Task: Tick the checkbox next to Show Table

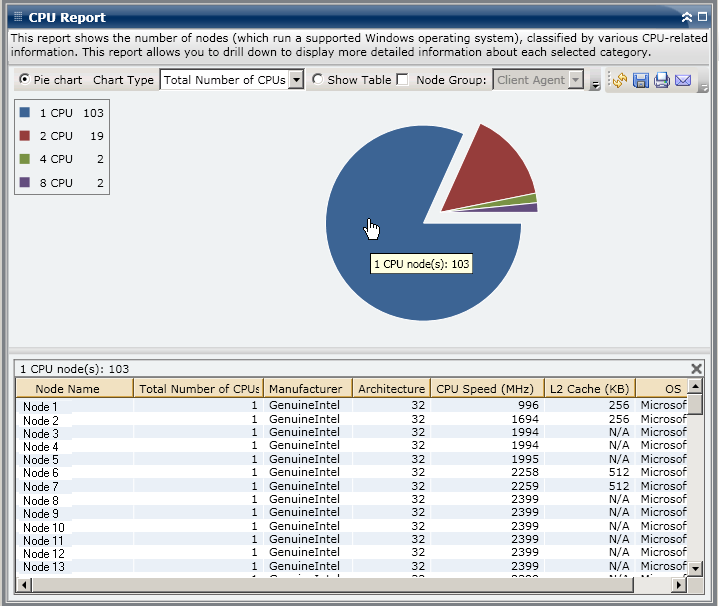Action: point(402,80)
